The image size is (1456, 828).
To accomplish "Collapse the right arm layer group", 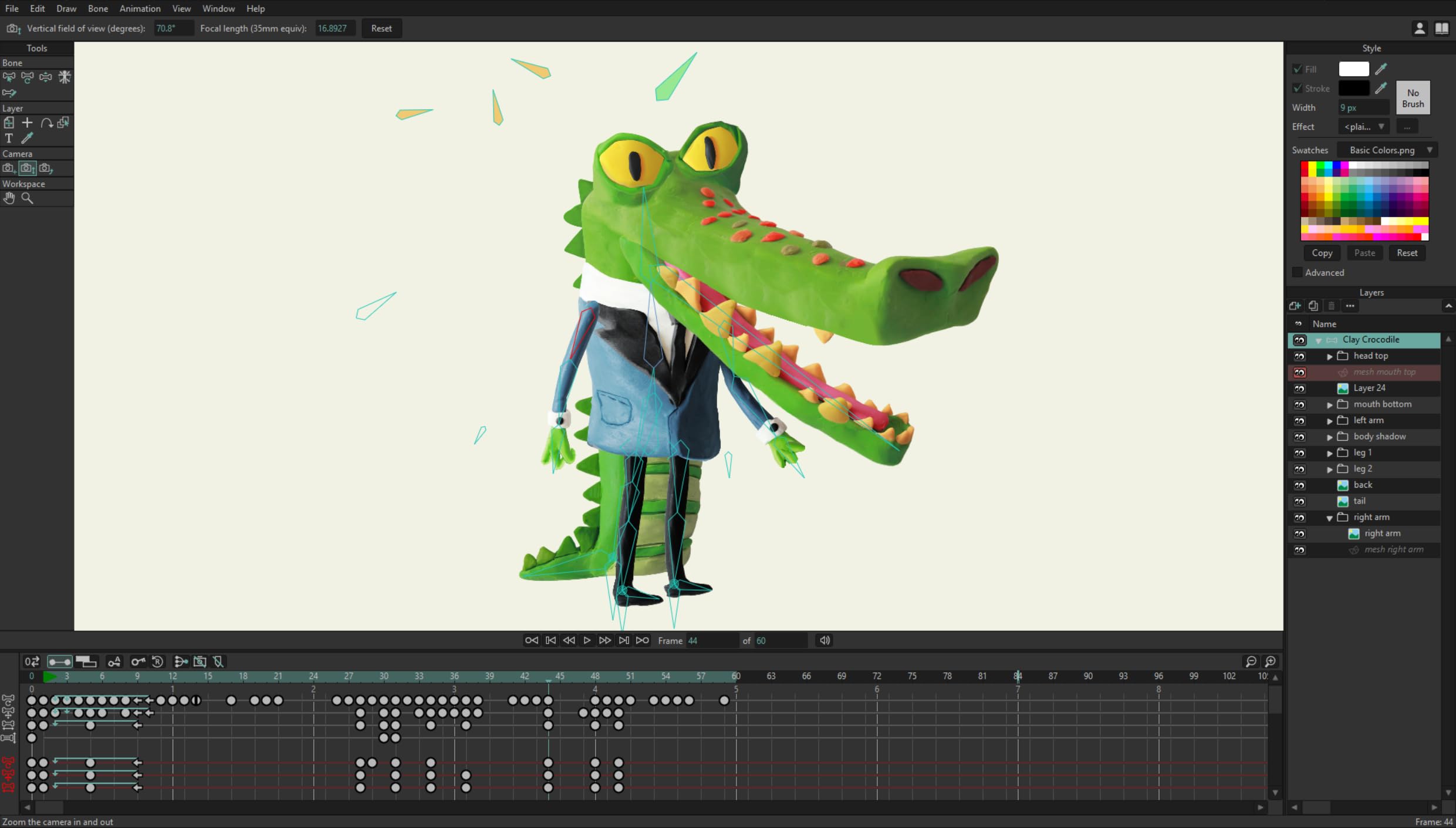I will click(x=1329, y=517).
